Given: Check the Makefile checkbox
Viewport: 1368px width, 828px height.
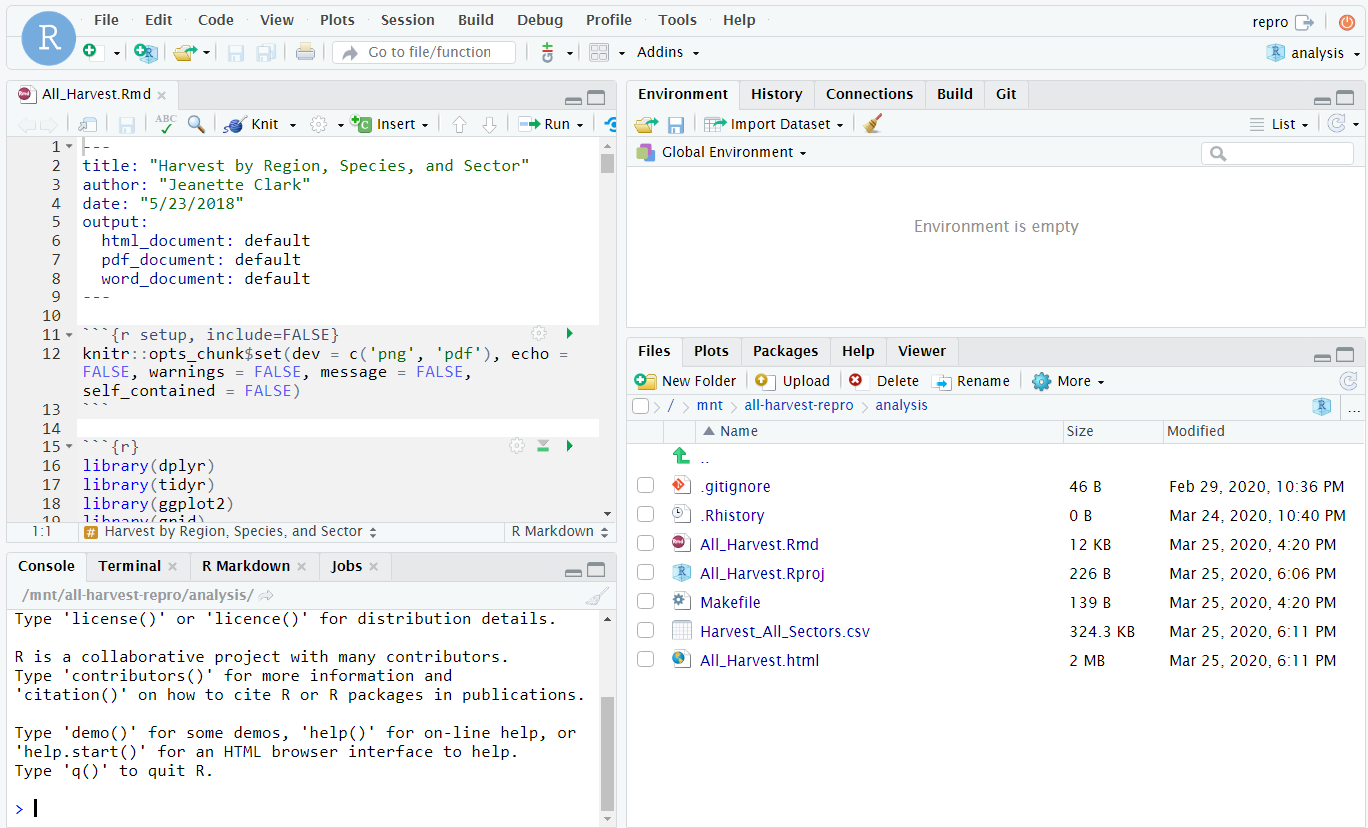Looking at the screenshot, I should pos(645,602).
